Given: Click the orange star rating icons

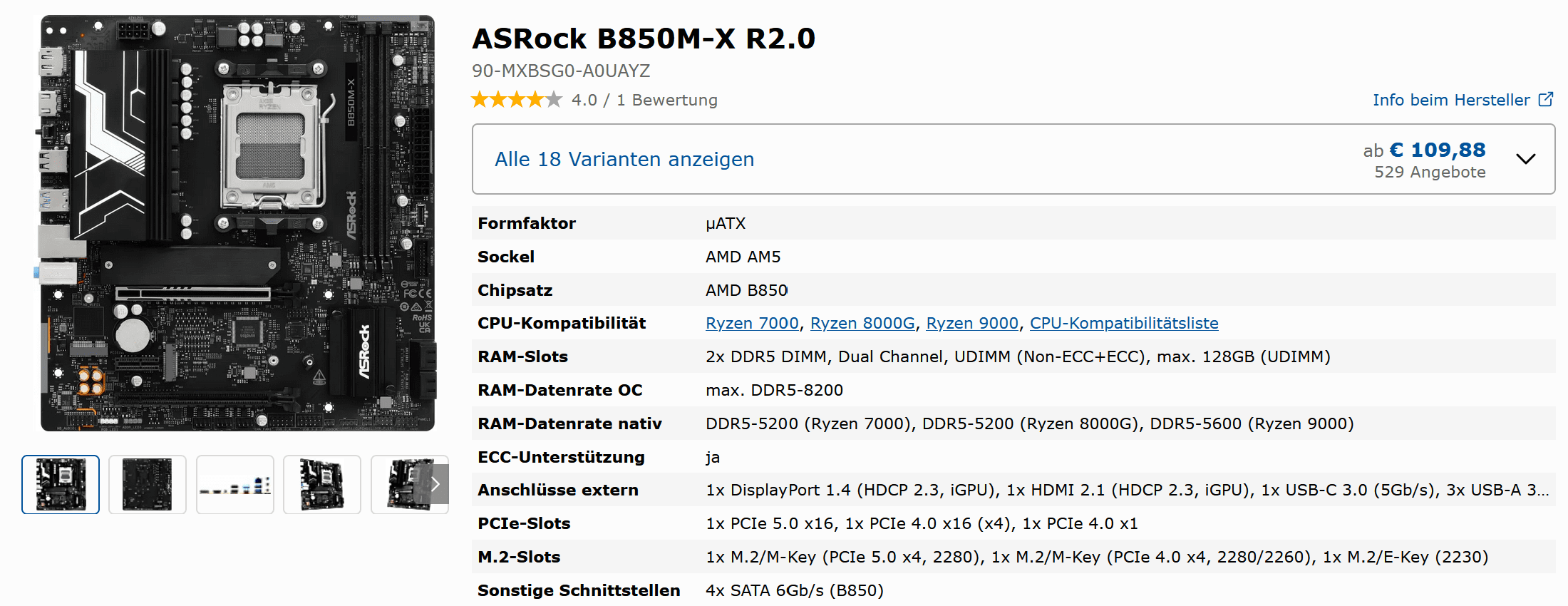Looking at the screenshot, I should (x=517, y=100).
